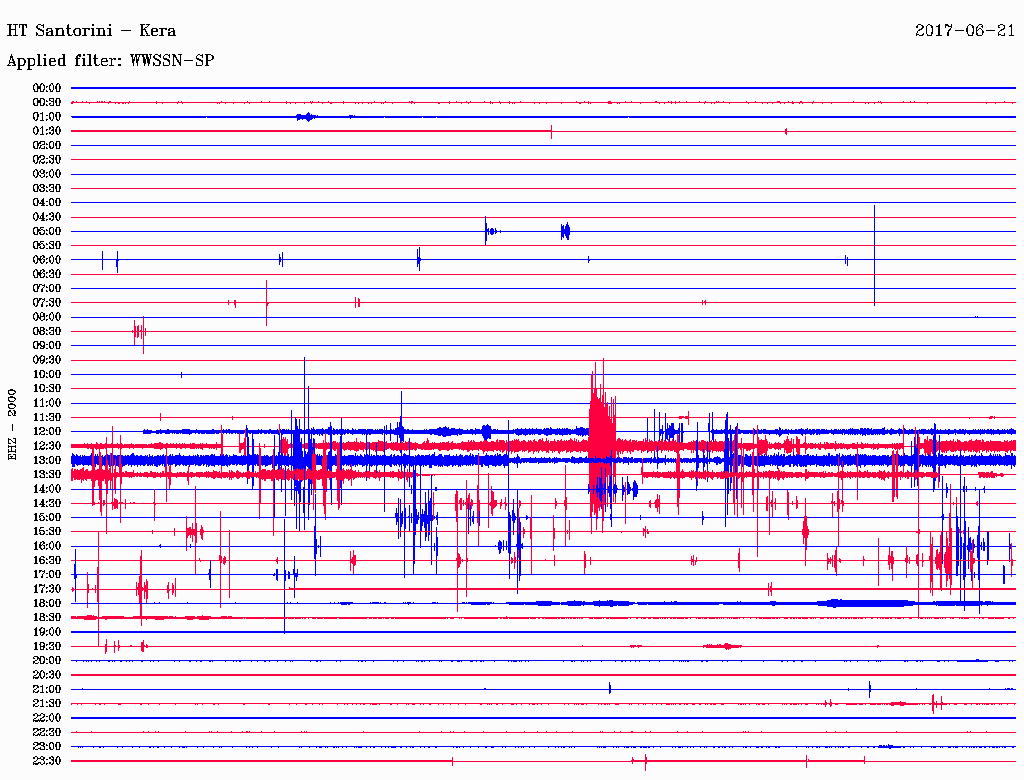This screenshot has height=780, width=1024.
Task: Select the 01:30 time label
Action: click(46, 131)
